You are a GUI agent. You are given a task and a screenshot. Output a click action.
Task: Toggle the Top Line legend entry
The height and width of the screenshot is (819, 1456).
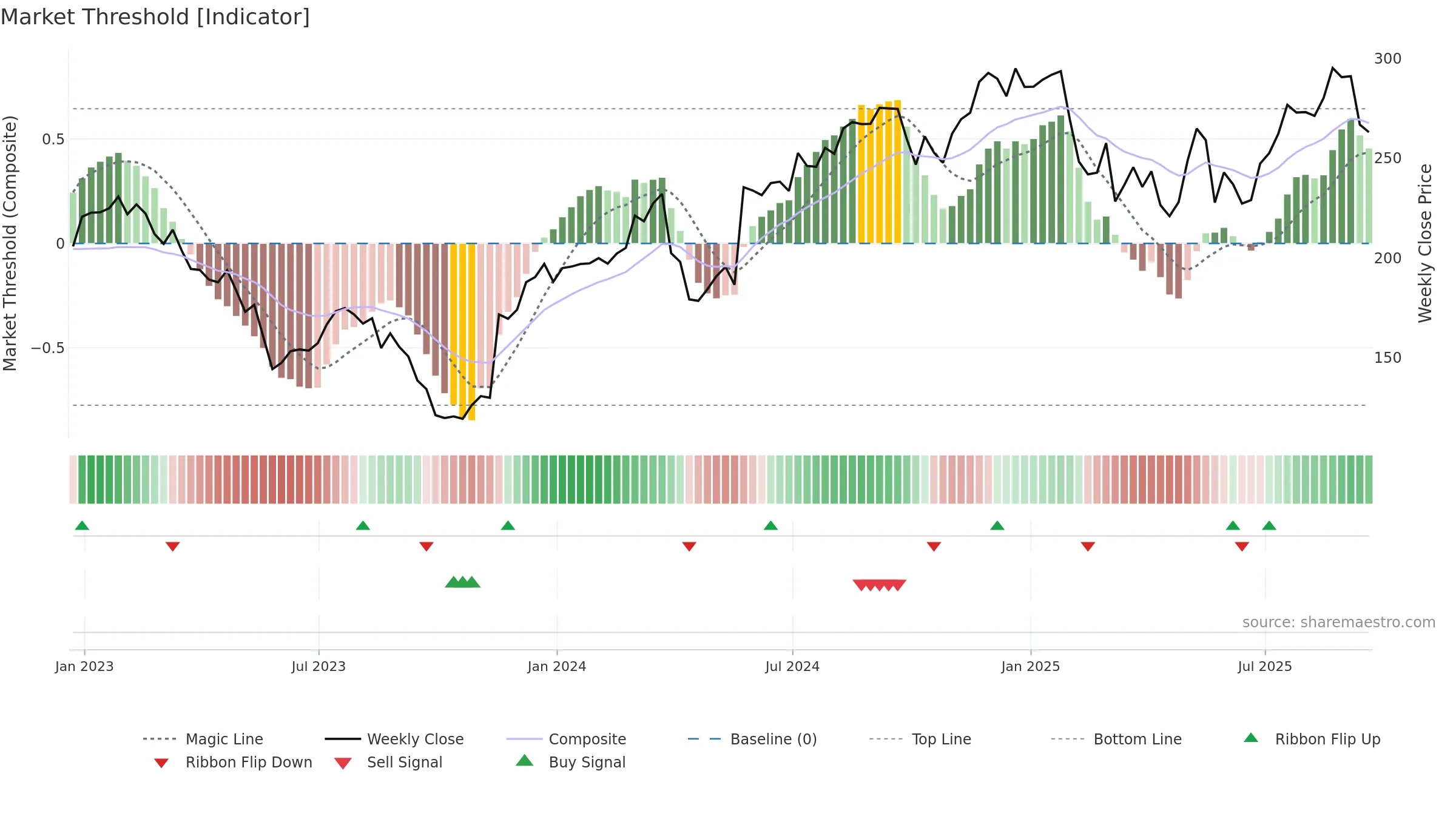coord(920,739)
